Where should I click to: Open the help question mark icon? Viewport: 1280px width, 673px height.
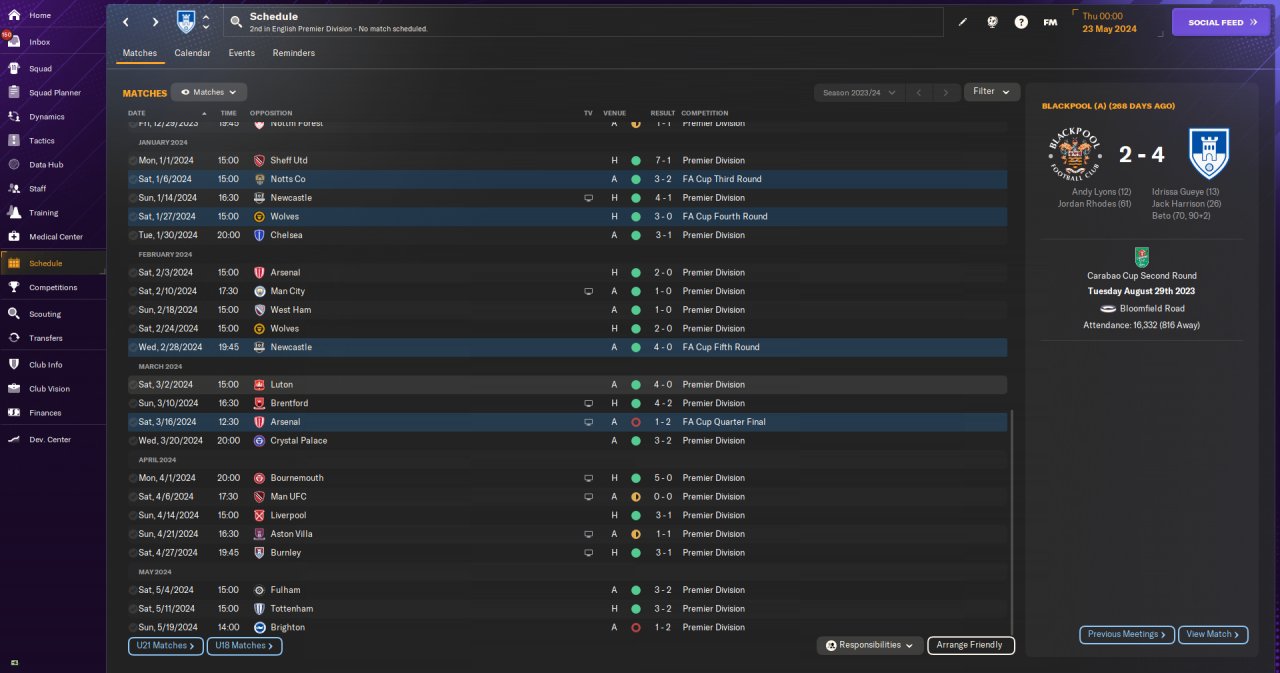pos(1021,22)
